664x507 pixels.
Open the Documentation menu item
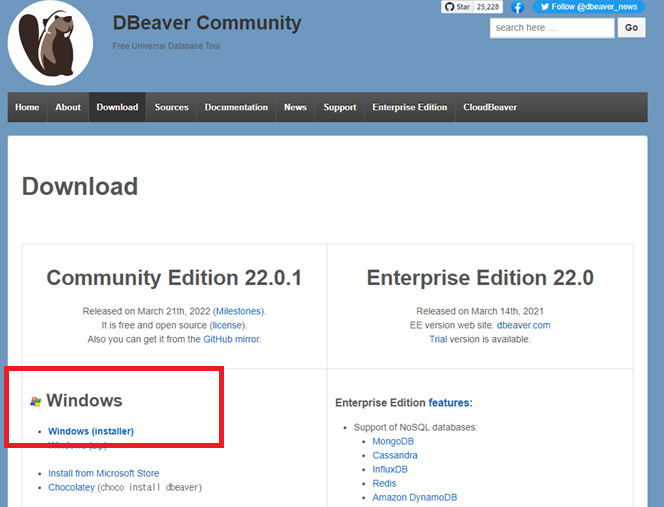[x=236, y=107]
